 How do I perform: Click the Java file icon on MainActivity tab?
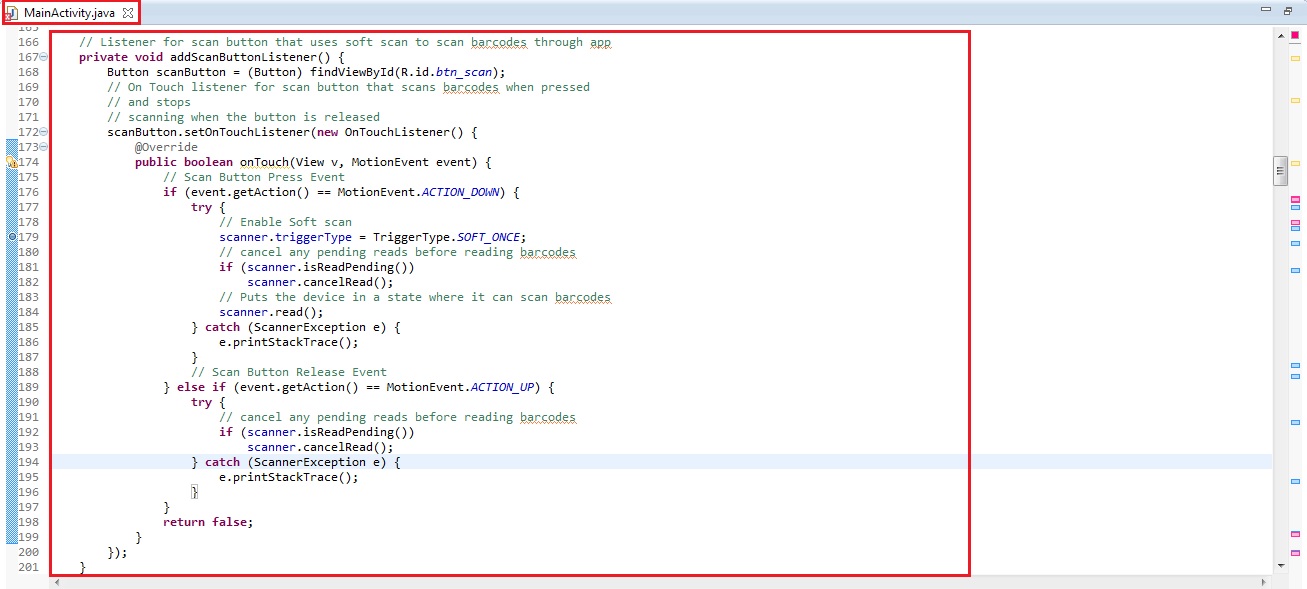pos(12,12)
